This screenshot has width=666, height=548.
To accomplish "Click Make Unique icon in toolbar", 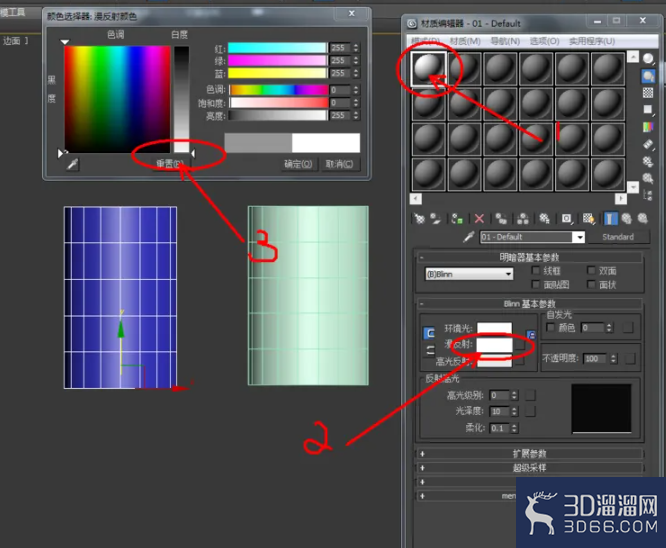I will (523, 219).
